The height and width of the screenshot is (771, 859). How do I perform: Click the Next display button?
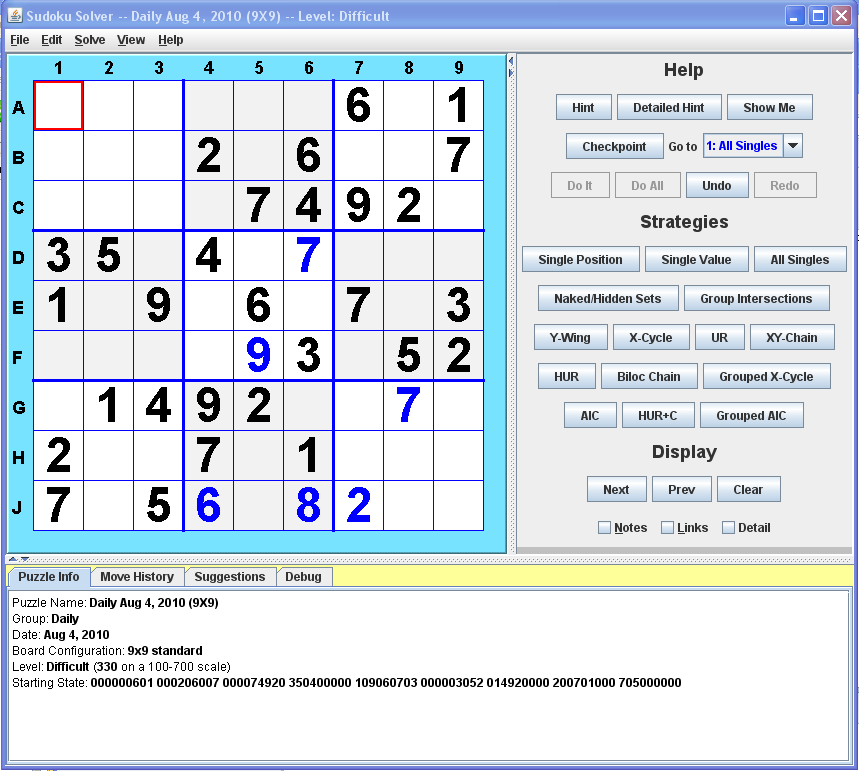click(x=616, y=489)
